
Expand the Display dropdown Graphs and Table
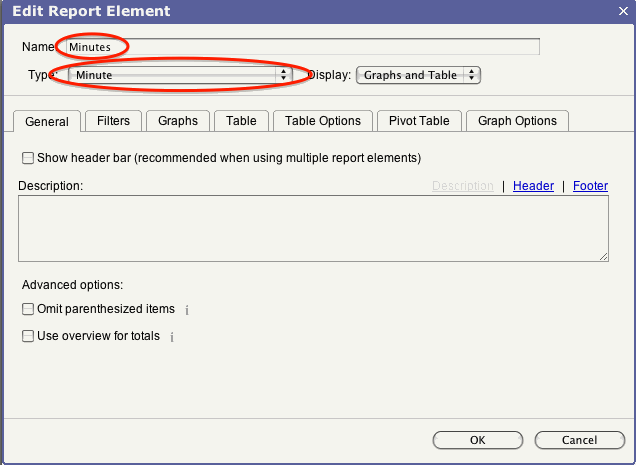pos(419,75)
